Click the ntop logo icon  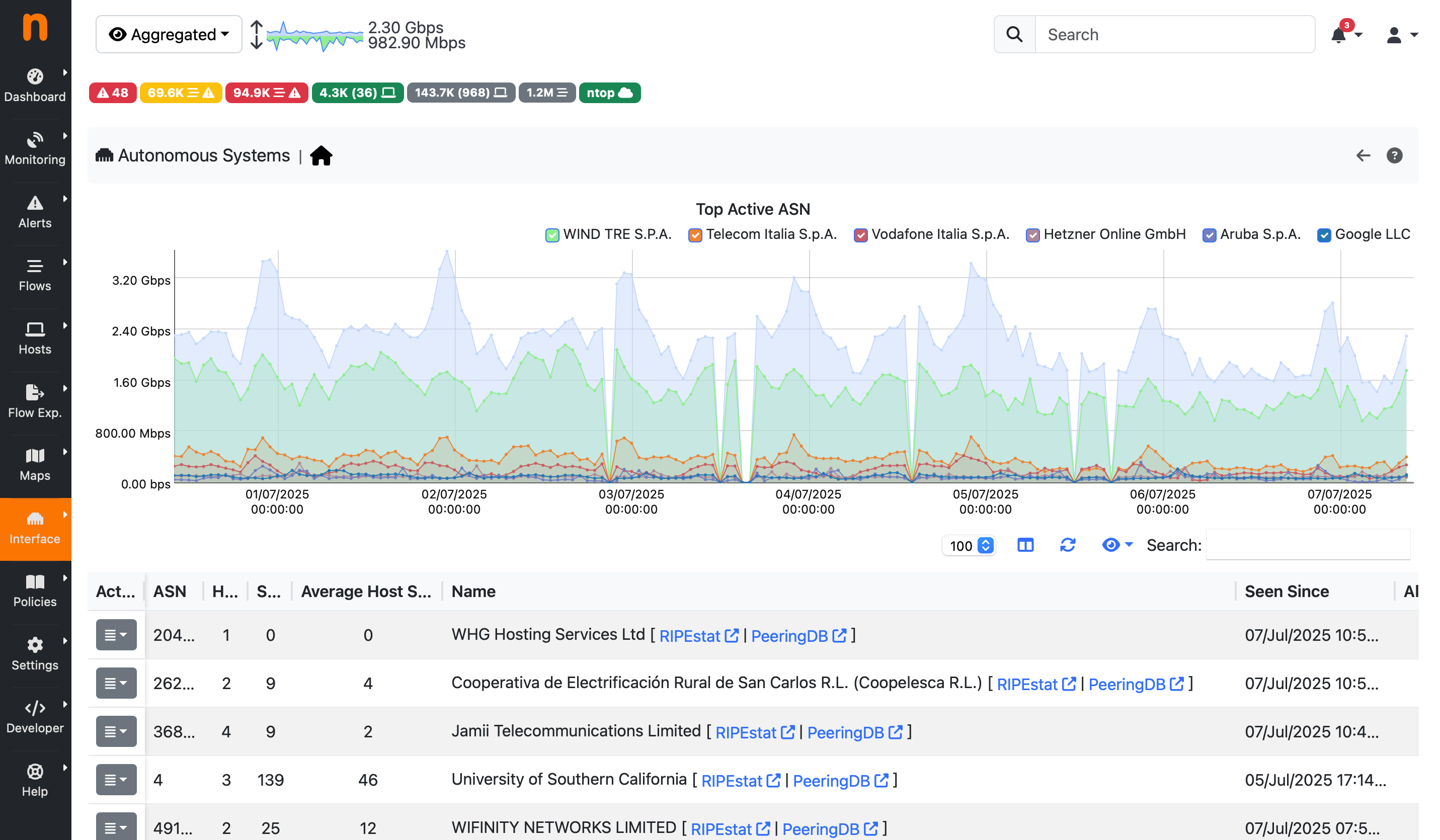pos(35,28)
